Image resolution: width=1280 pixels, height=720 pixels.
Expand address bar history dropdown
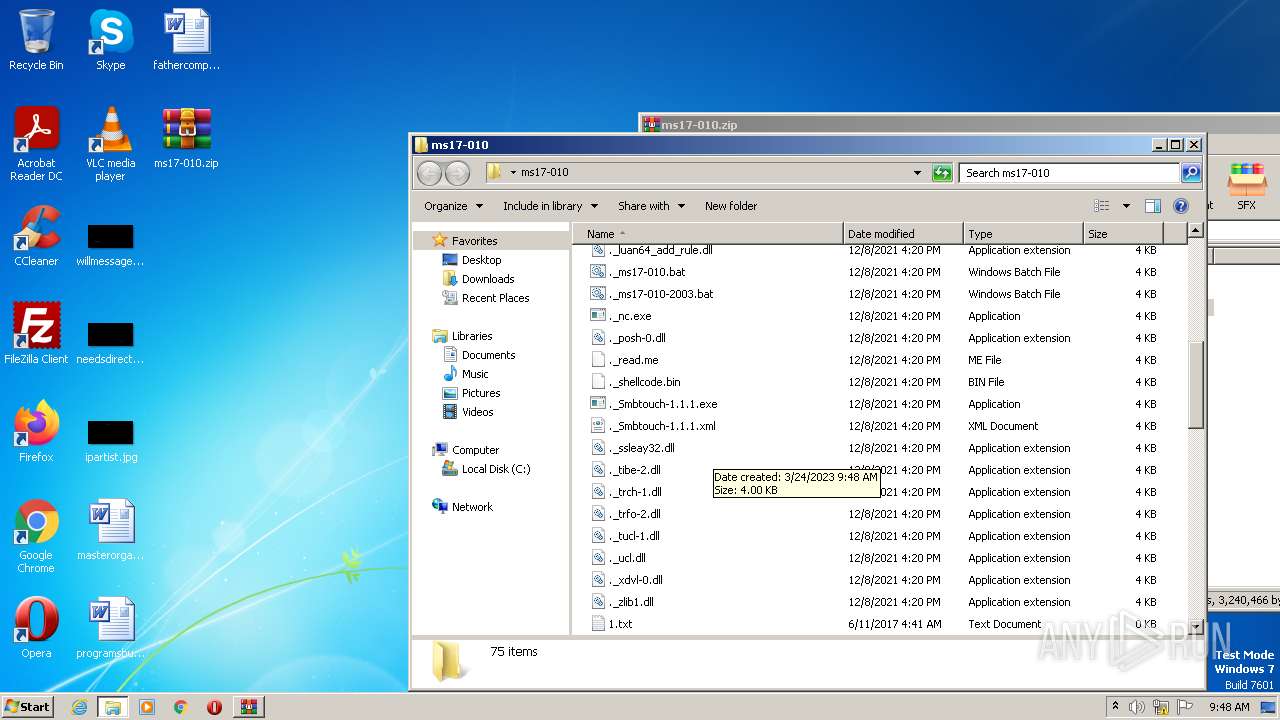coord(917,173)
